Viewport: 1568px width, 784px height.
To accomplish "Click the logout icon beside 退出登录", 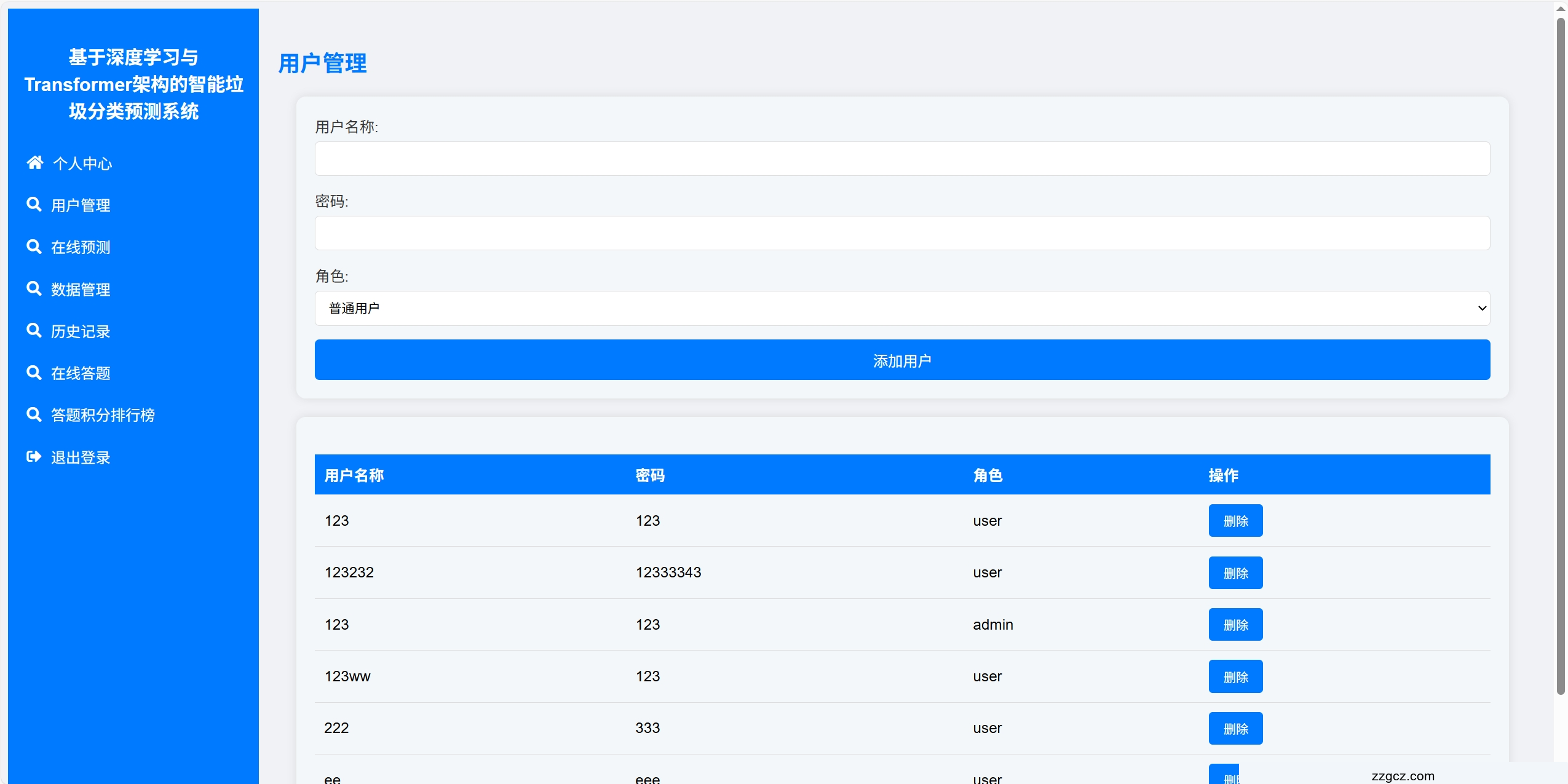I will click(34, 457).
